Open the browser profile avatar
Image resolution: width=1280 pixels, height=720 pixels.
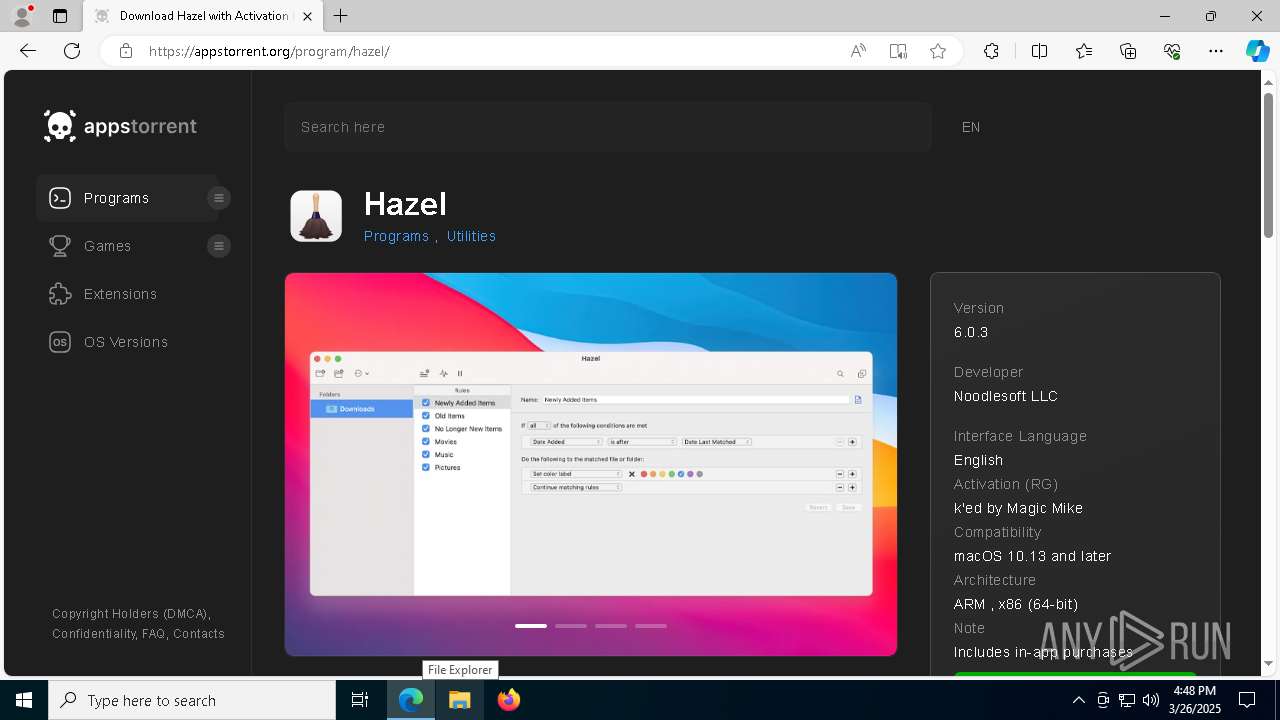pyautogui.click(x=22, y=16)
